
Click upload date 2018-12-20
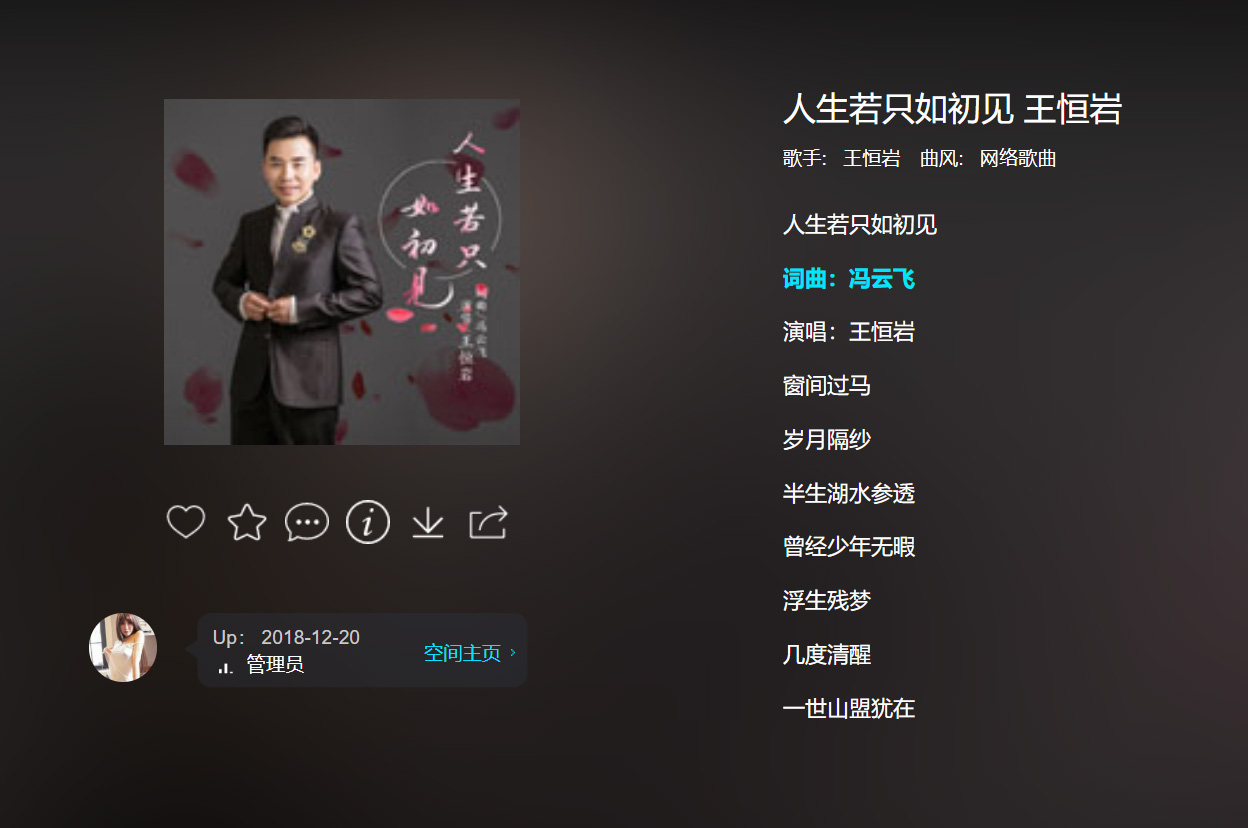coord(310,638)
